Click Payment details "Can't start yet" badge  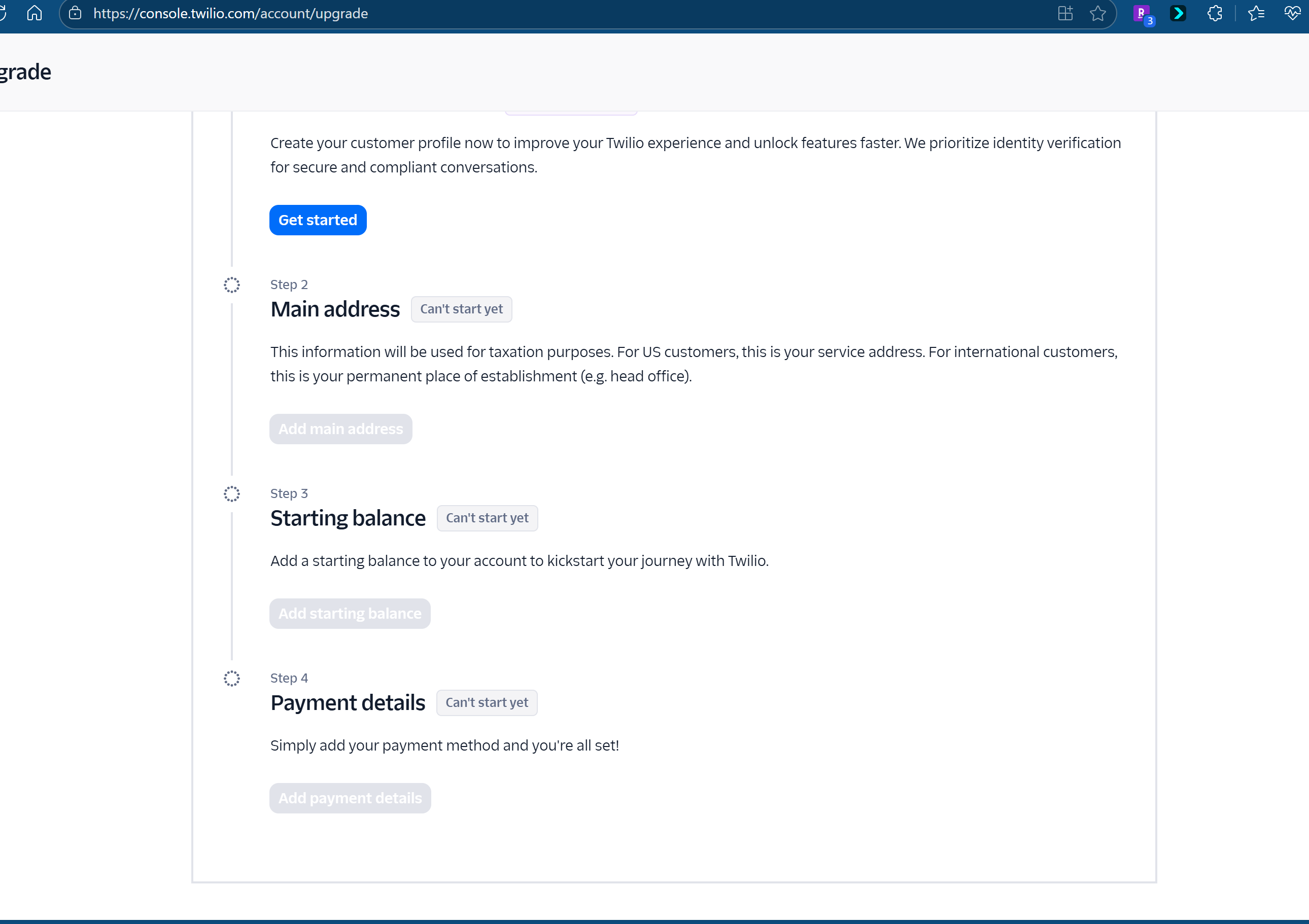[x=487, y=702]
